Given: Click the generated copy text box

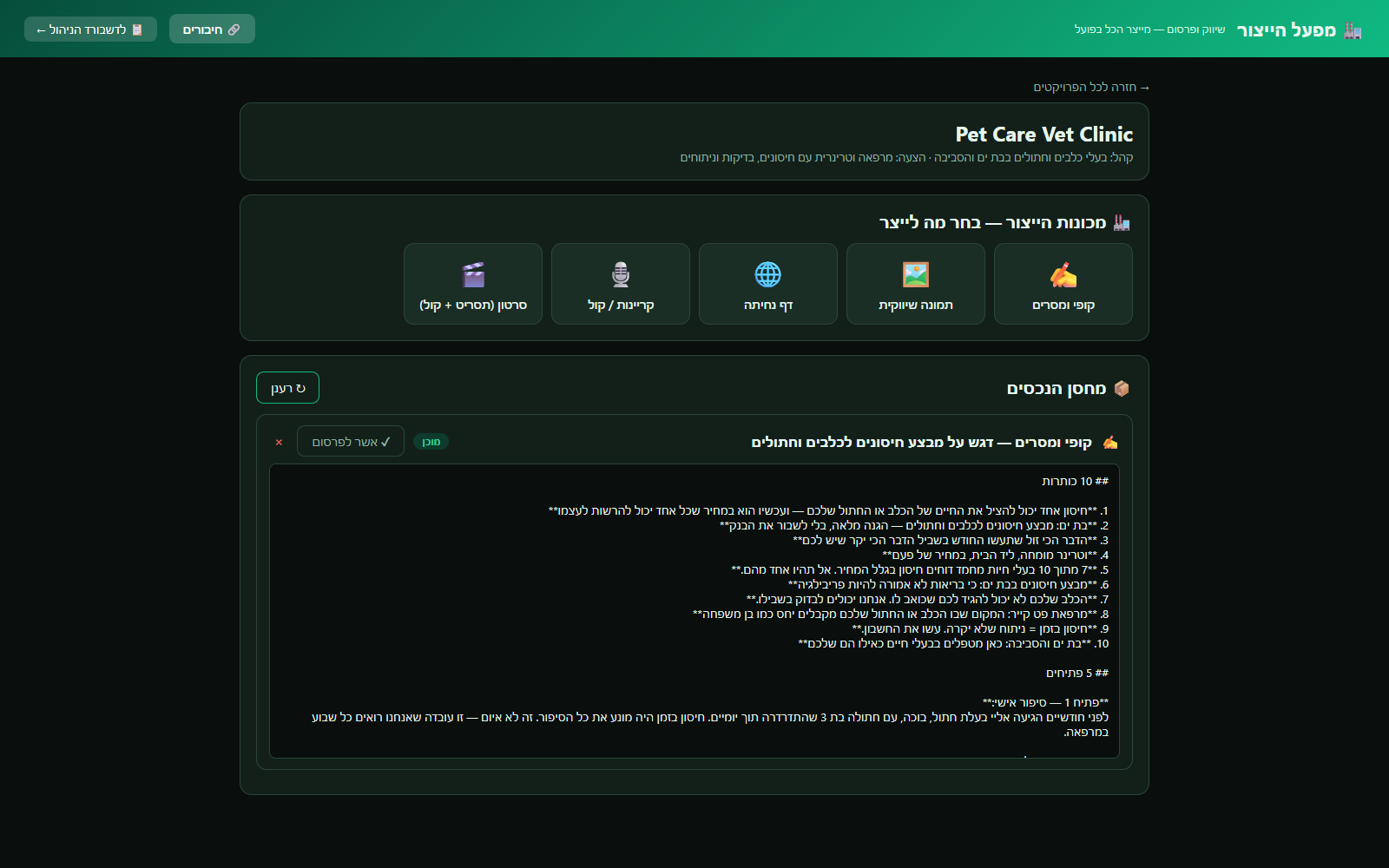Looking at the screenshot, I should pyautogui.click(x=694, y=611).
